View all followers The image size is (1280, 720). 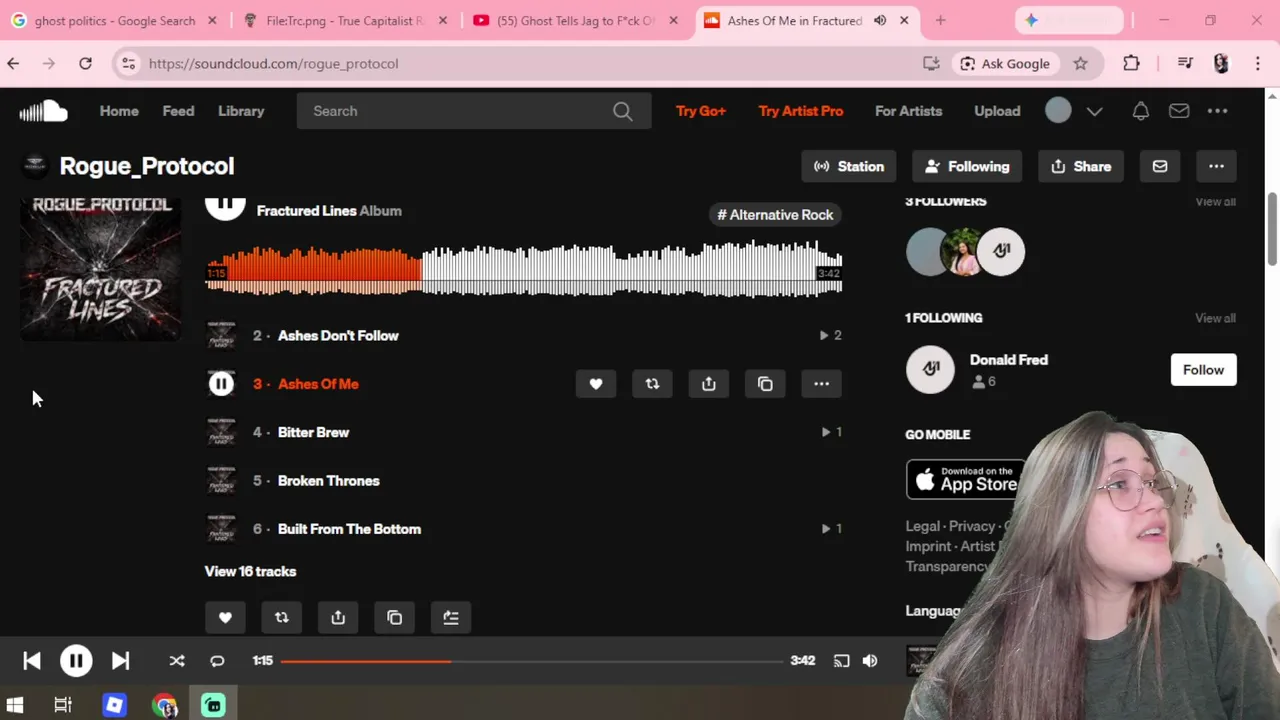[1215, 202]
